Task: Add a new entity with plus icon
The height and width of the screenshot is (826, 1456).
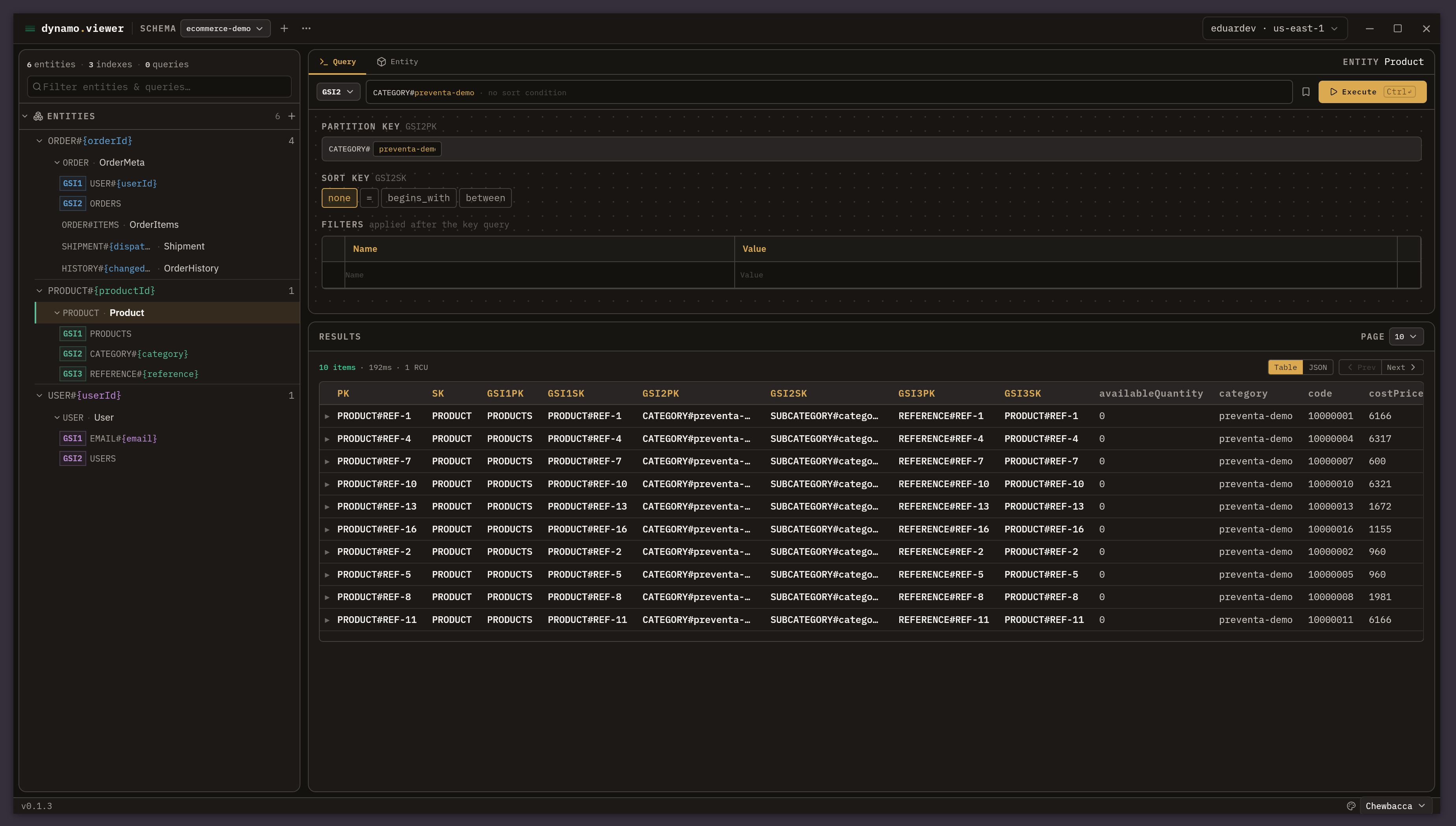Action: pos(292,116)
